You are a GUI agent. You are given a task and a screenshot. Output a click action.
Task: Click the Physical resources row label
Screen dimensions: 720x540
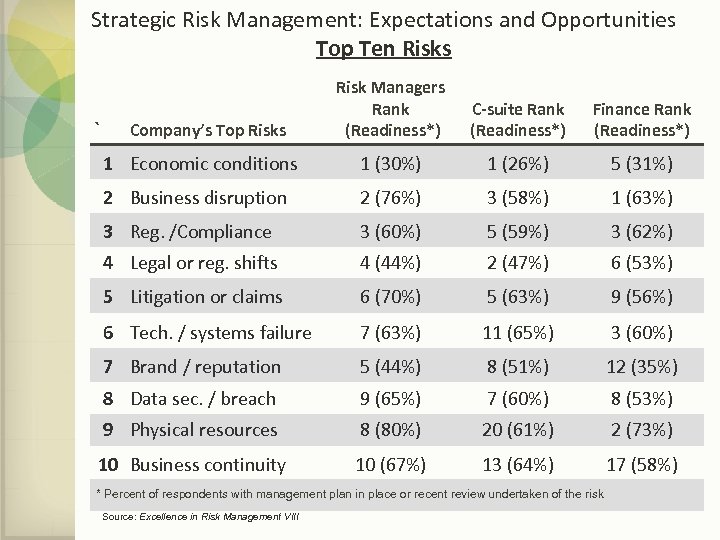tap(203, 430)
